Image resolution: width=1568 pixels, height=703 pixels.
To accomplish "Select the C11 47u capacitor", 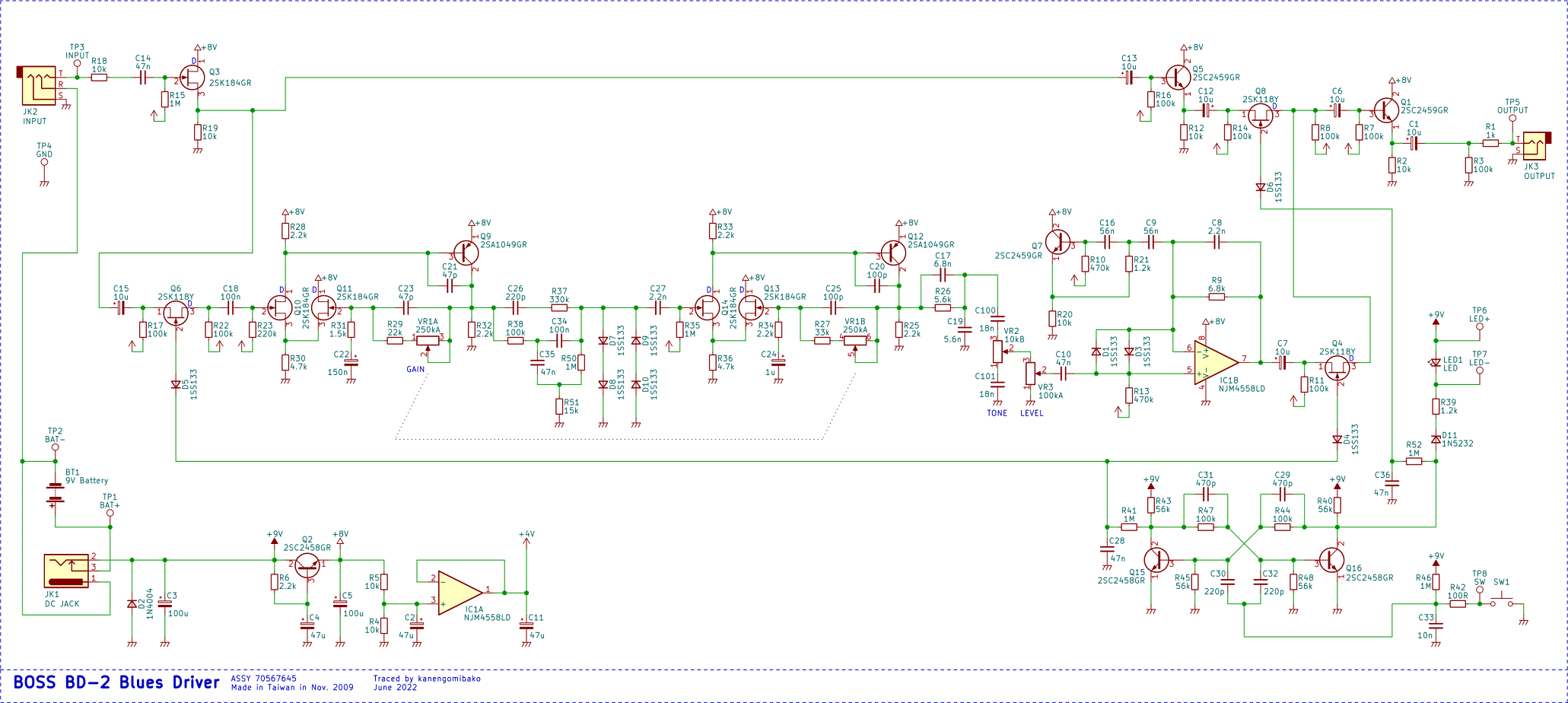I will point(526,625).
